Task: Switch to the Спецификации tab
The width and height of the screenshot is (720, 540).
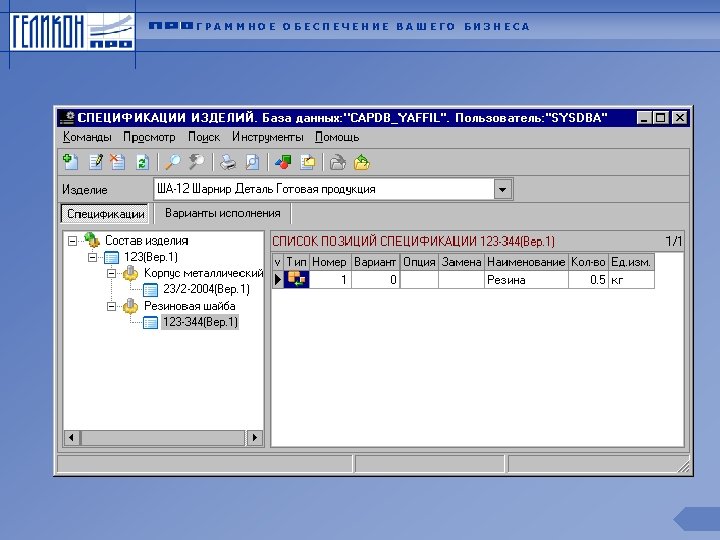Action: tap(105, 214)
